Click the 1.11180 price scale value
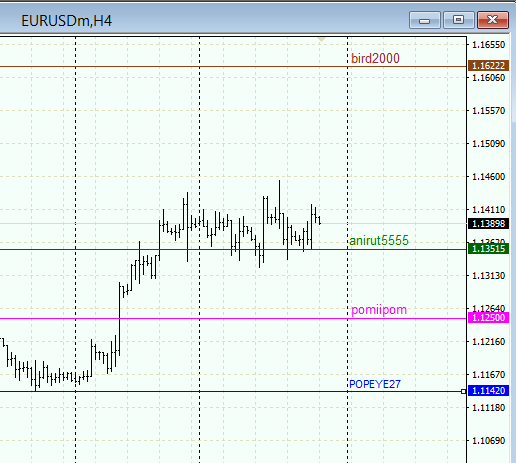Viewport: 516px width, 463px height. (x=489, y=408)
